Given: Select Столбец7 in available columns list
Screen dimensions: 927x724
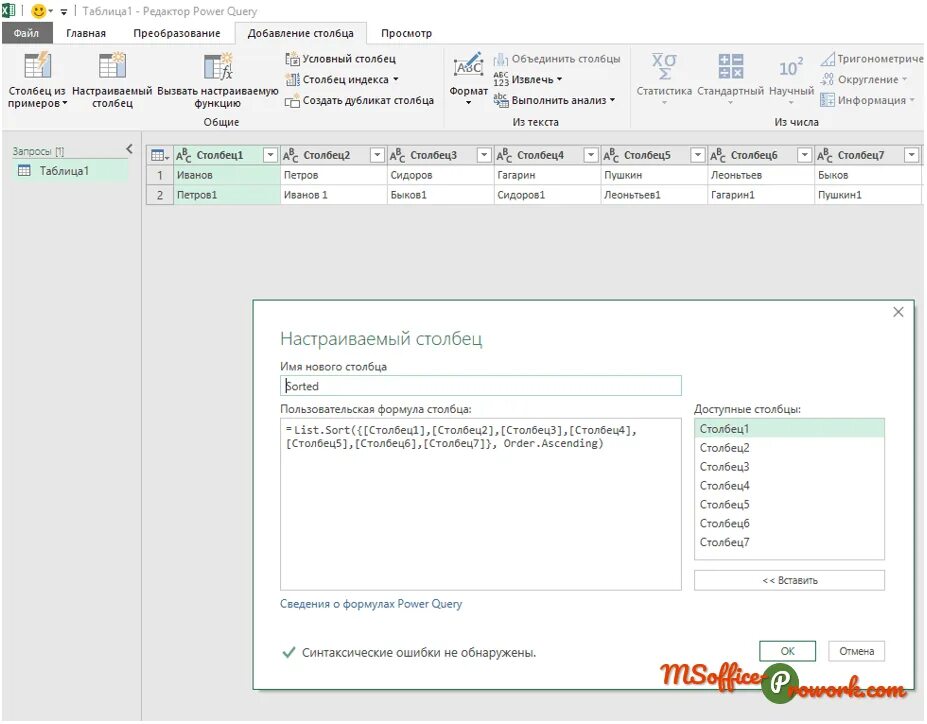Looking at the screenshot, I should (x=789, y=543).
